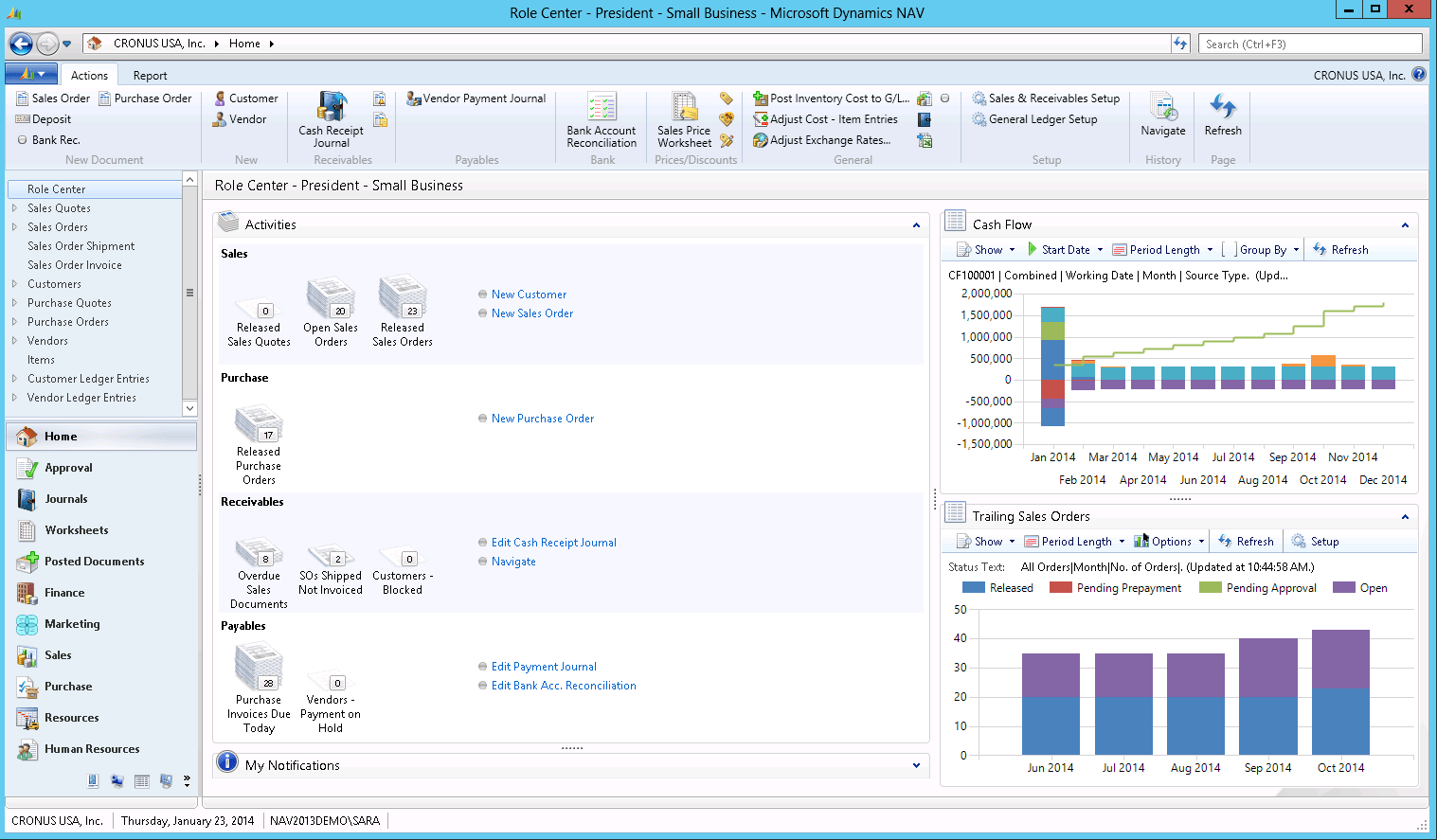Open Released Sales Orders cue showing 23
Screen dimensions: 1437x840
[x=403, y=313]
